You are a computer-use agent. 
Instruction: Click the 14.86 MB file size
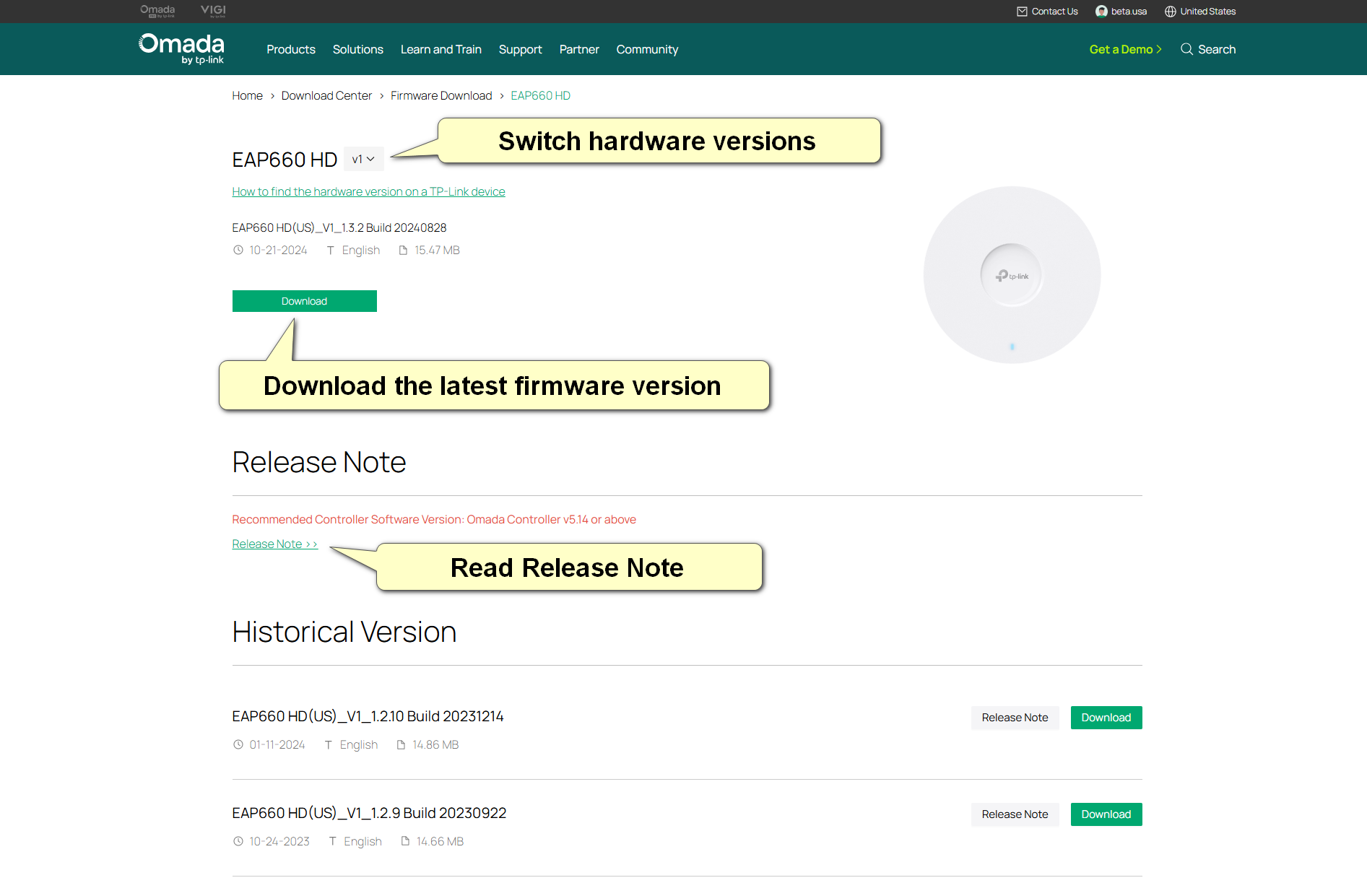[x=435, y=744]
